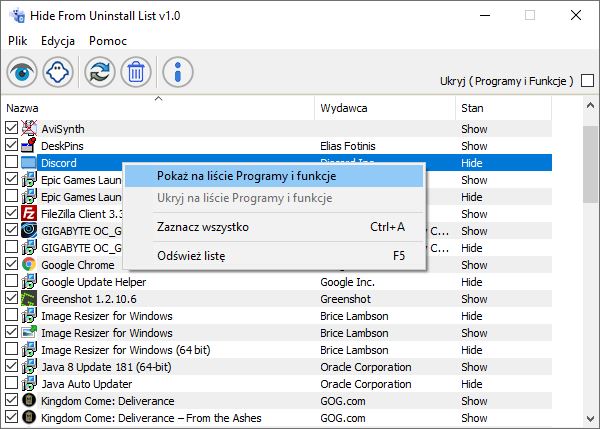The height and width of the screenshot is (429, 600).
Task: Click the AviSynth row icon
Action: coord(29,129)
